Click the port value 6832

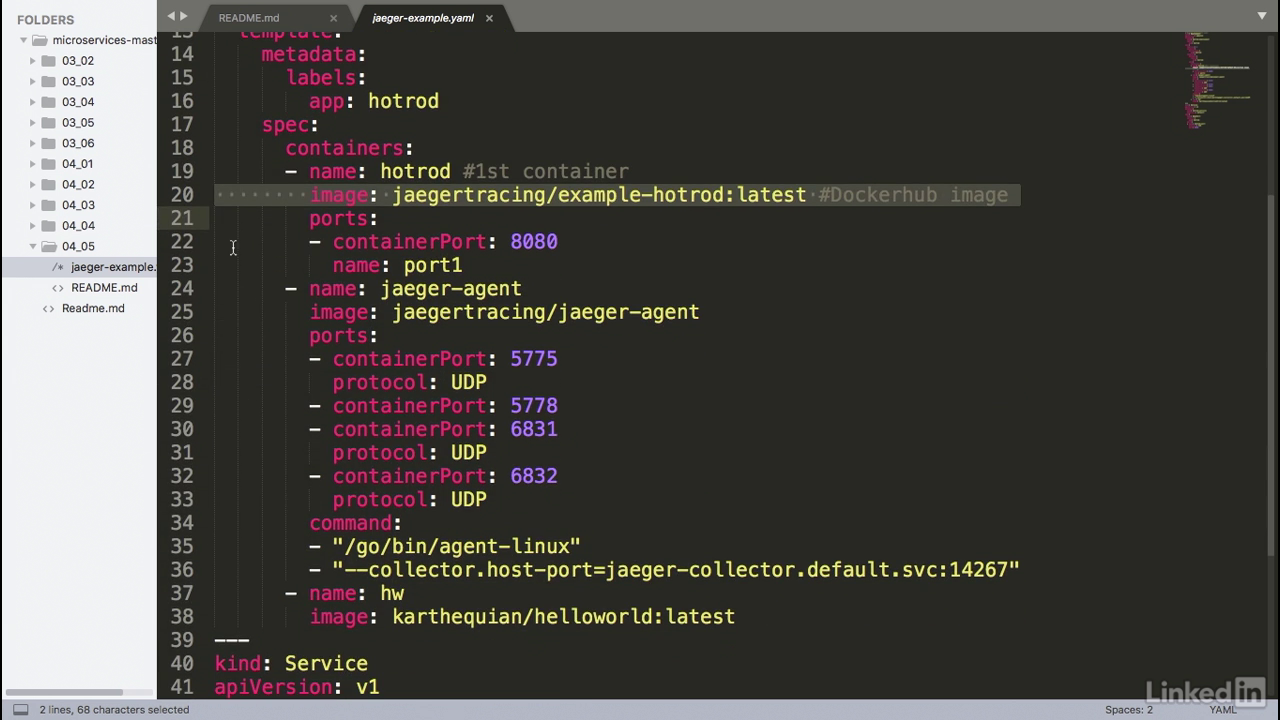[534, 476]
